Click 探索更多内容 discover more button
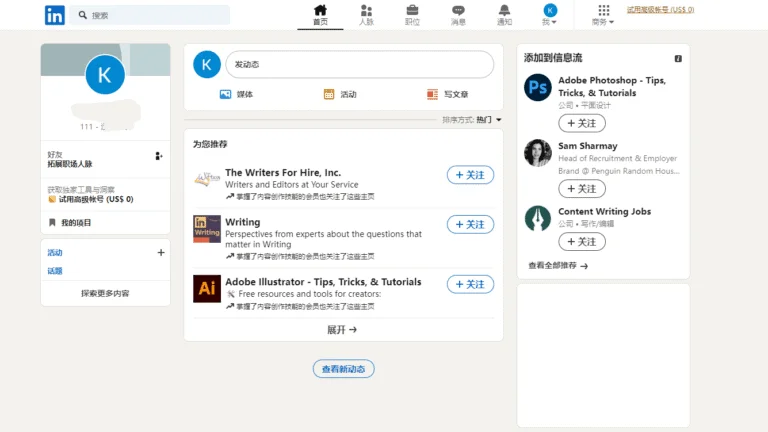The image size is (768, 432). point(105,293)
